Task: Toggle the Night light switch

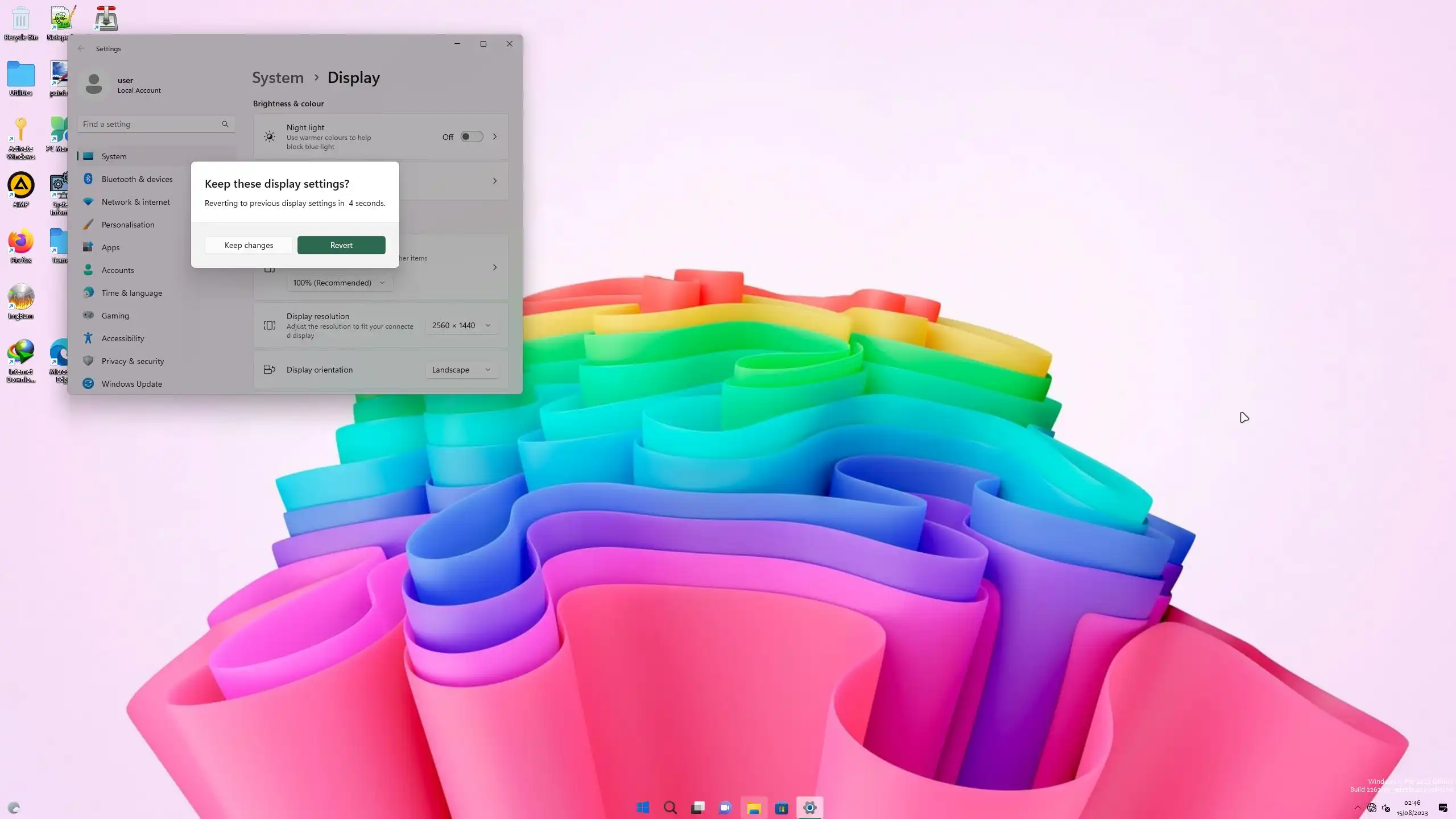Action: 471,136
